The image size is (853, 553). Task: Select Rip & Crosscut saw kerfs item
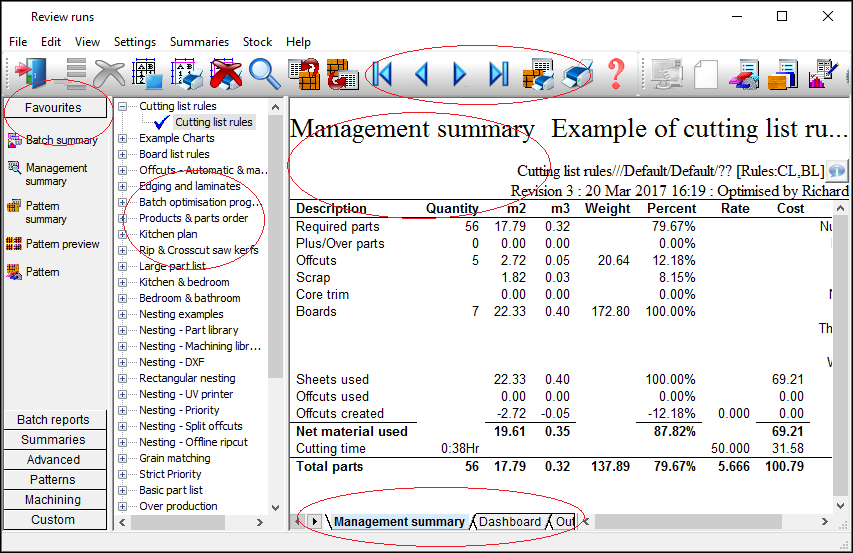coord(199,250)
